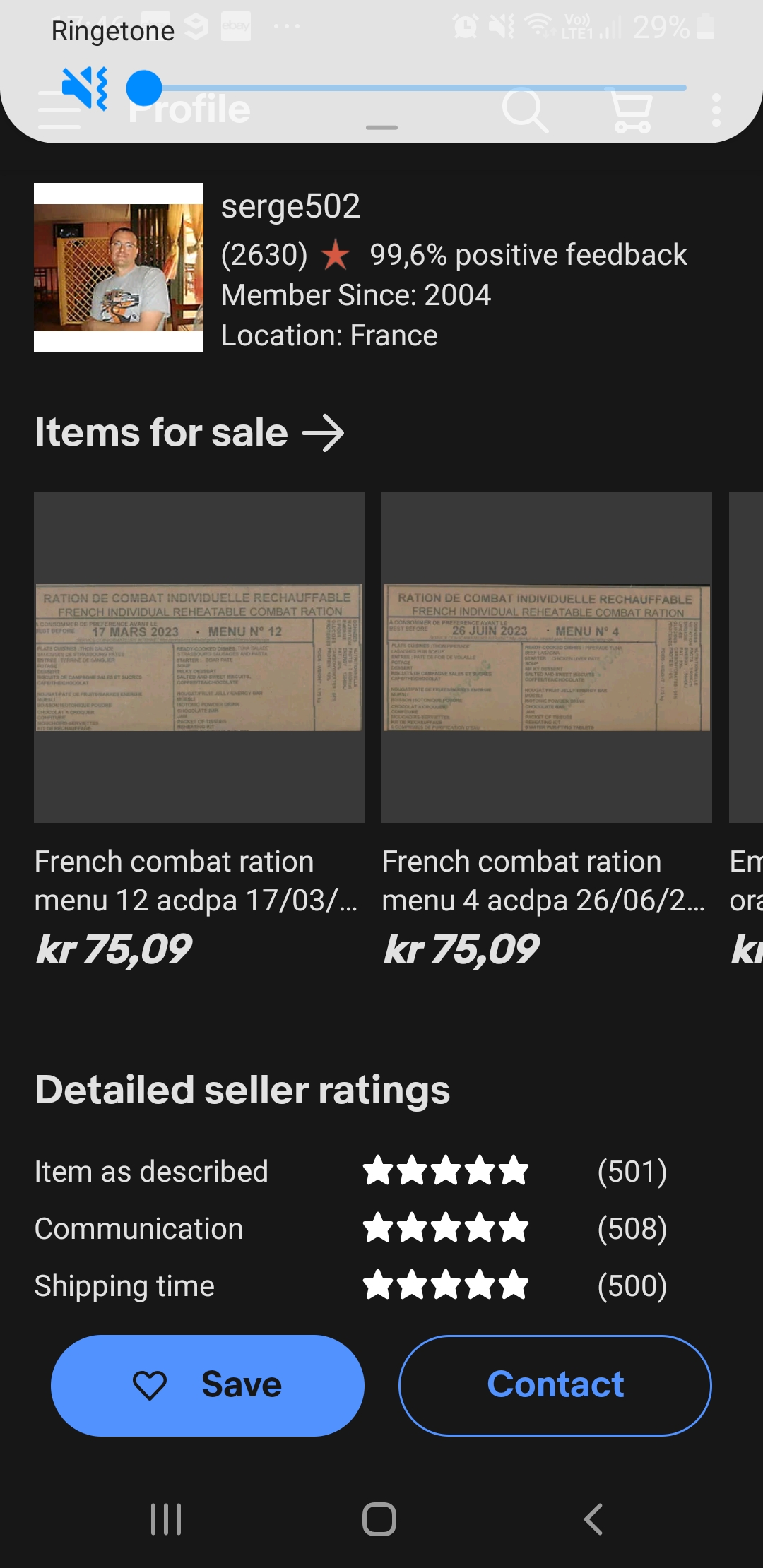Open the hamburger navigation menu
Image resolution: width=763 pixels, height=1568 pixels.
coord(58,110)
